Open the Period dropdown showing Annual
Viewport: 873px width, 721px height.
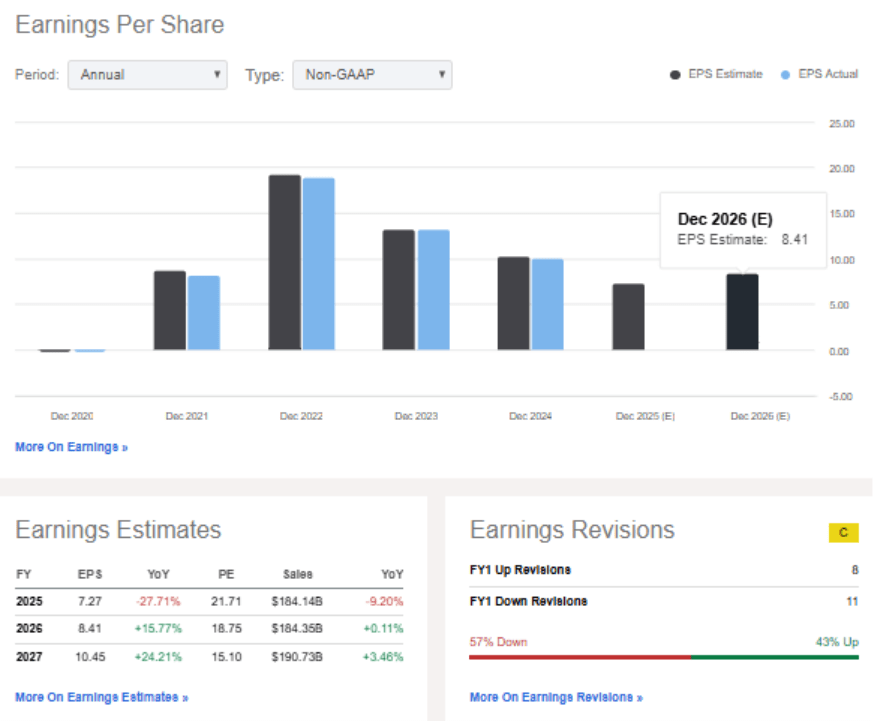pyautogui.click(x=146, y=74)
